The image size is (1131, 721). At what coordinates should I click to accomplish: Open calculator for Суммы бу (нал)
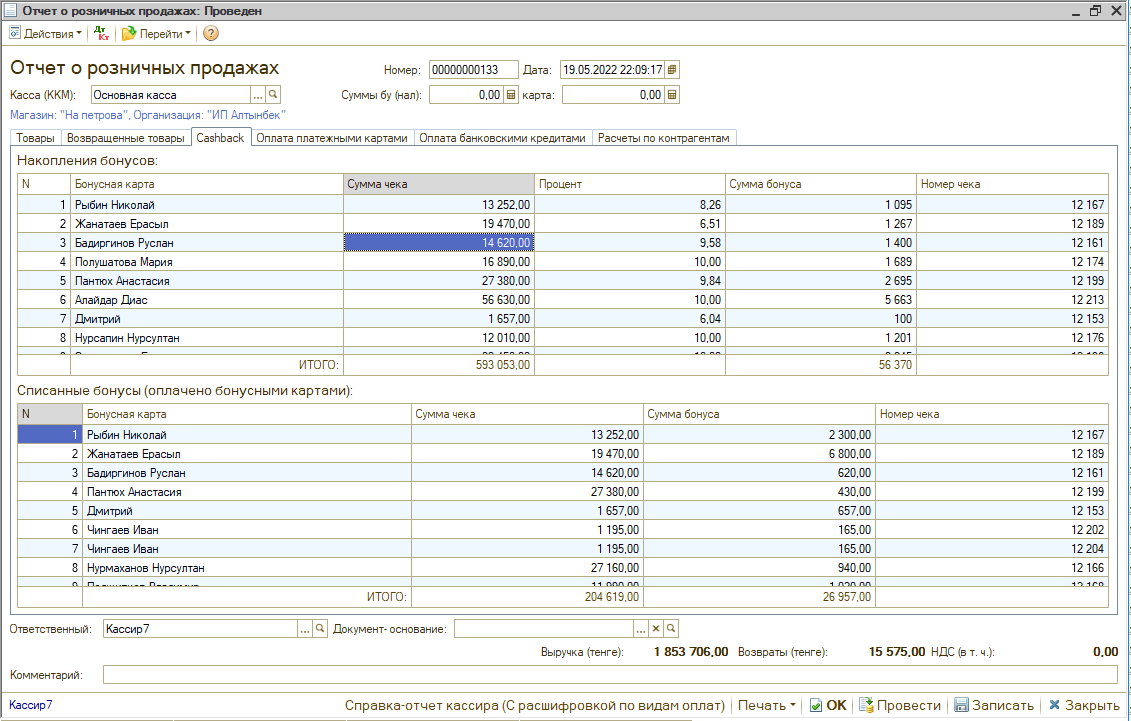[x=510, y=95]
